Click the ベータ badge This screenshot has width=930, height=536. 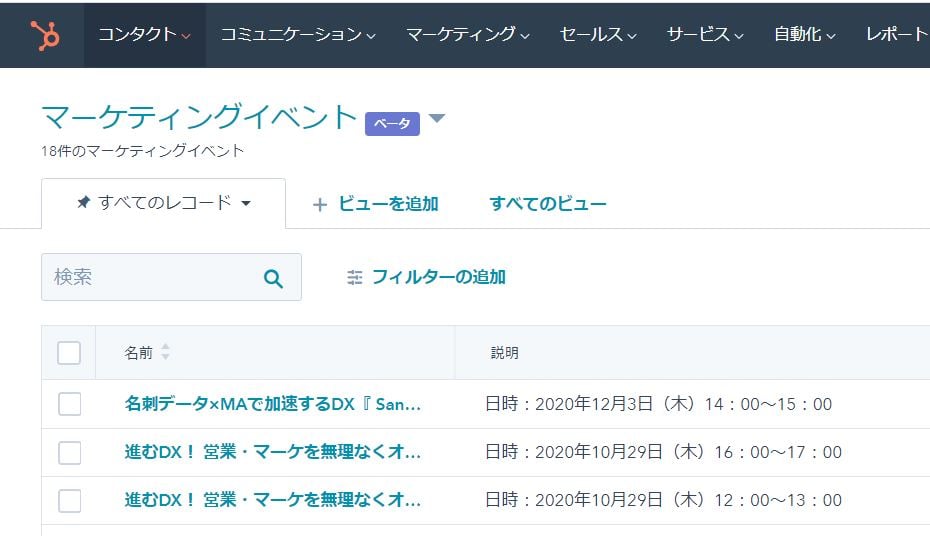(392, 123)
